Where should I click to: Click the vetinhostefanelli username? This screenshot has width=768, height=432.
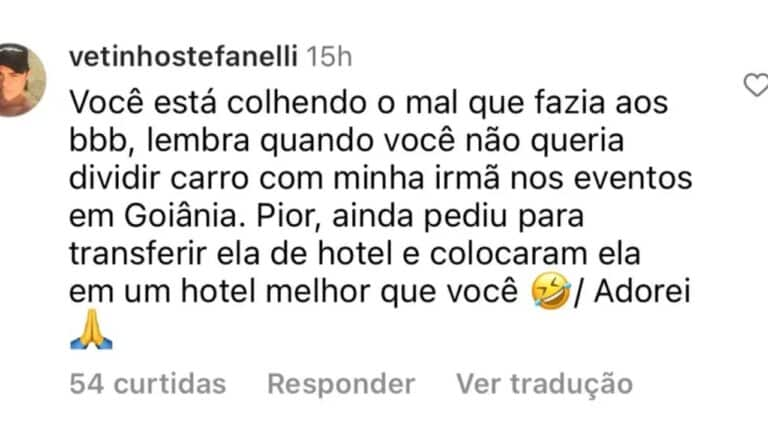182,57
